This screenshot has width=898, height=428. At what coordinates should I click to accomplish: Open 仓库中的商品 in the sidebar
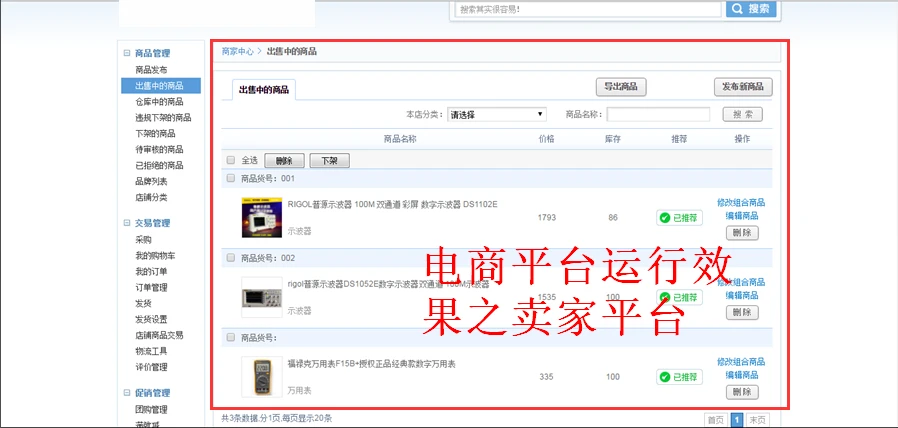click(159, 102)
